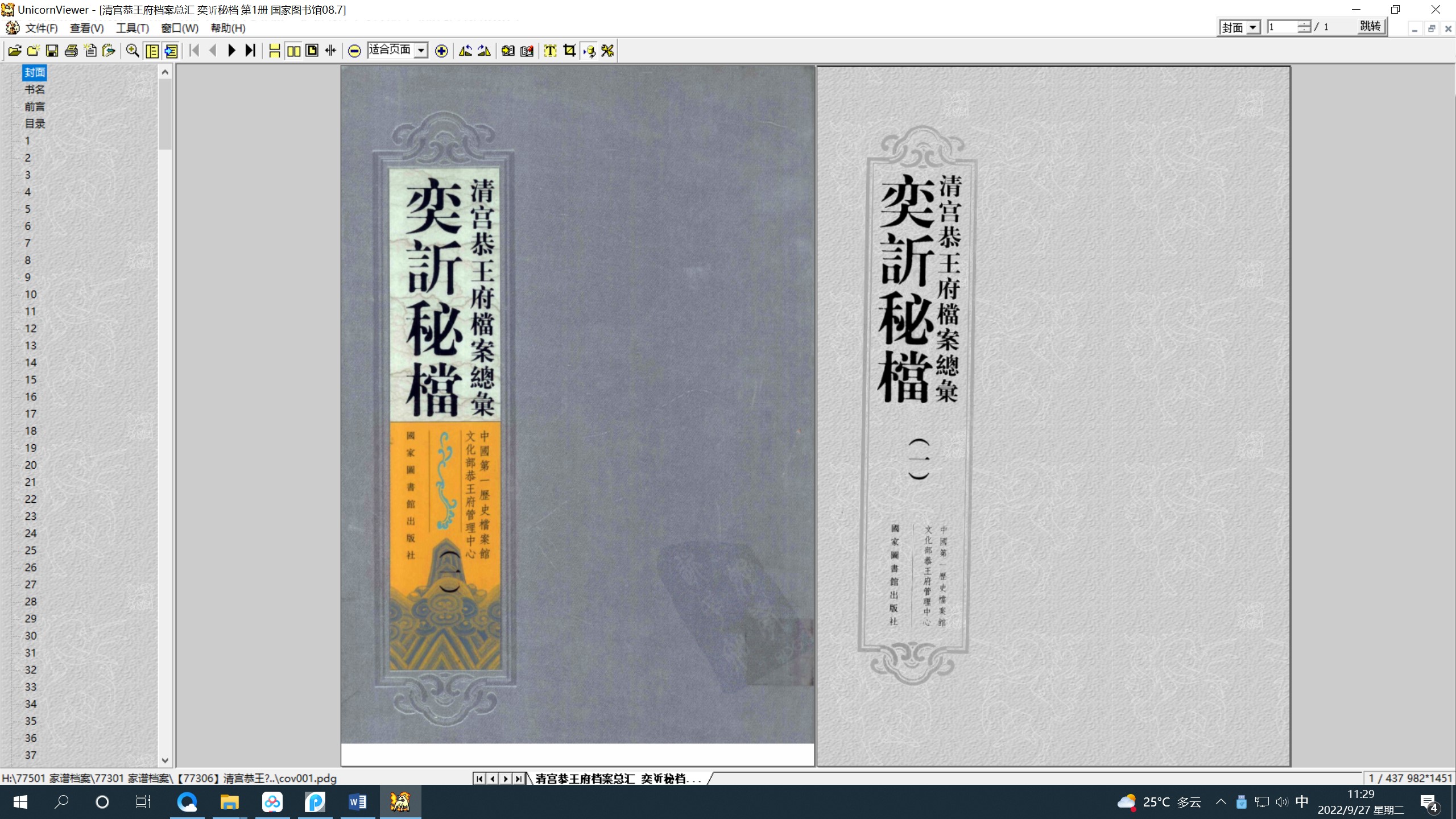
Task: Click the last tab navigation arrow at bottom
Action: pyautogui.click(x=518, y=778)
